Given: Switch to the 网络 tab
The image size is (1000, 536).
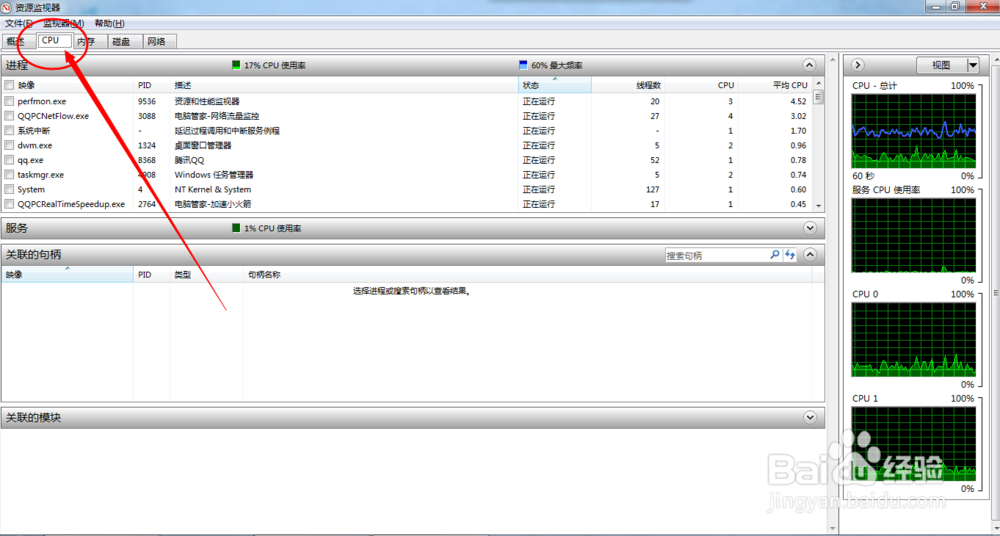Looking at the screenshot, I should click(x=157, y=41).
